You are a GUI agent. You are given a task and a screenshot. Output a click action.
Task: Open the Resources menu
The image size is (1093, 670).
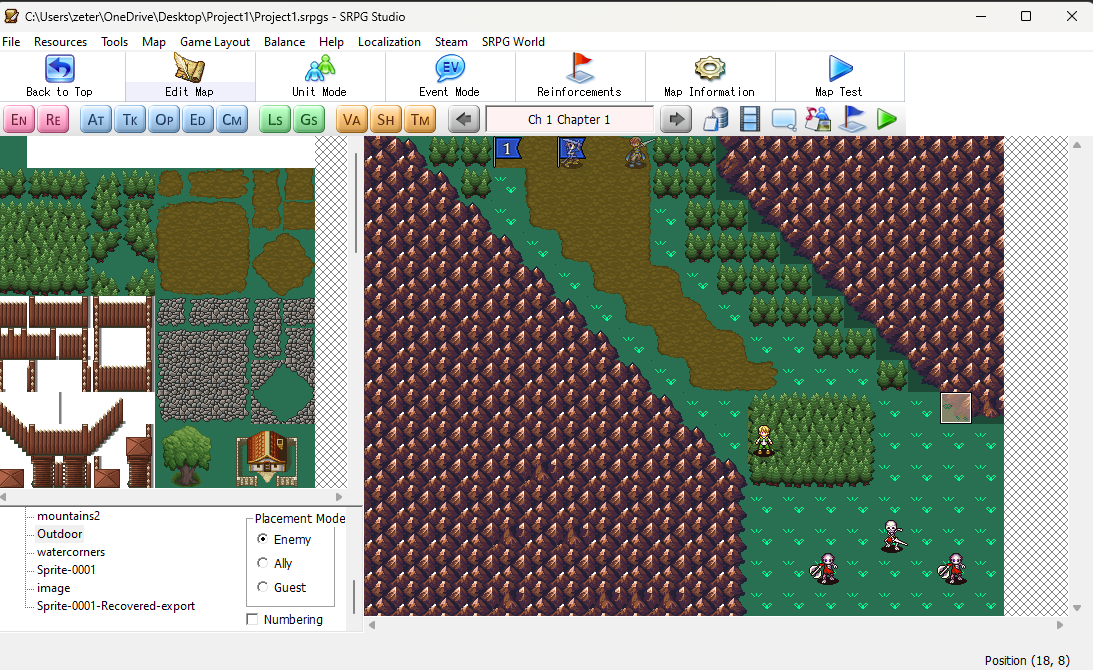[61, 42]
